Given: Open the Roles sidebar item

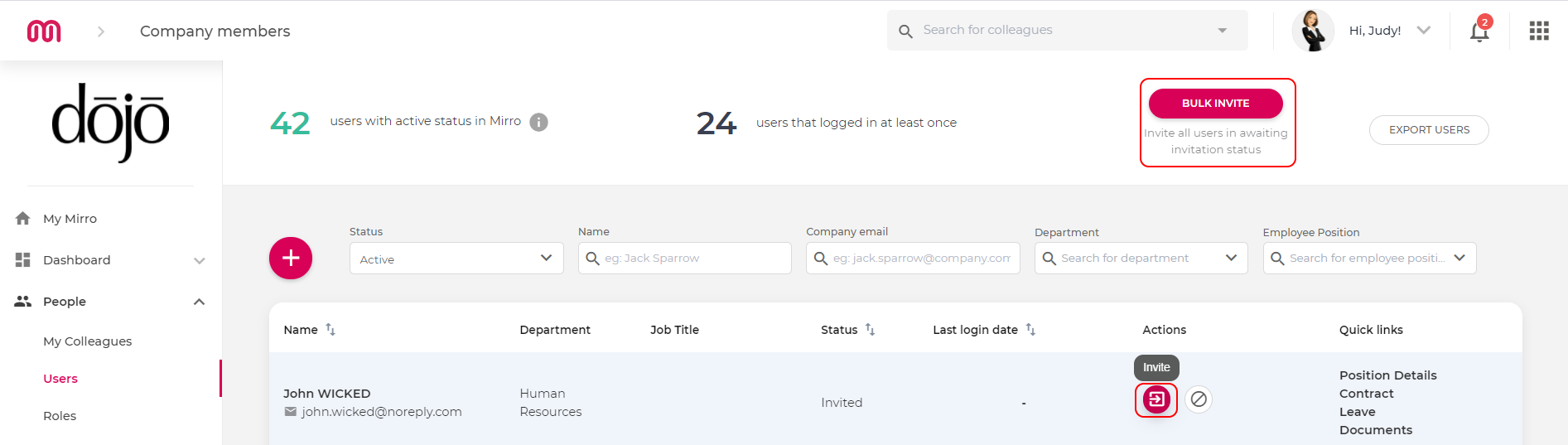Looking at the screenshot, I should 60,416.
